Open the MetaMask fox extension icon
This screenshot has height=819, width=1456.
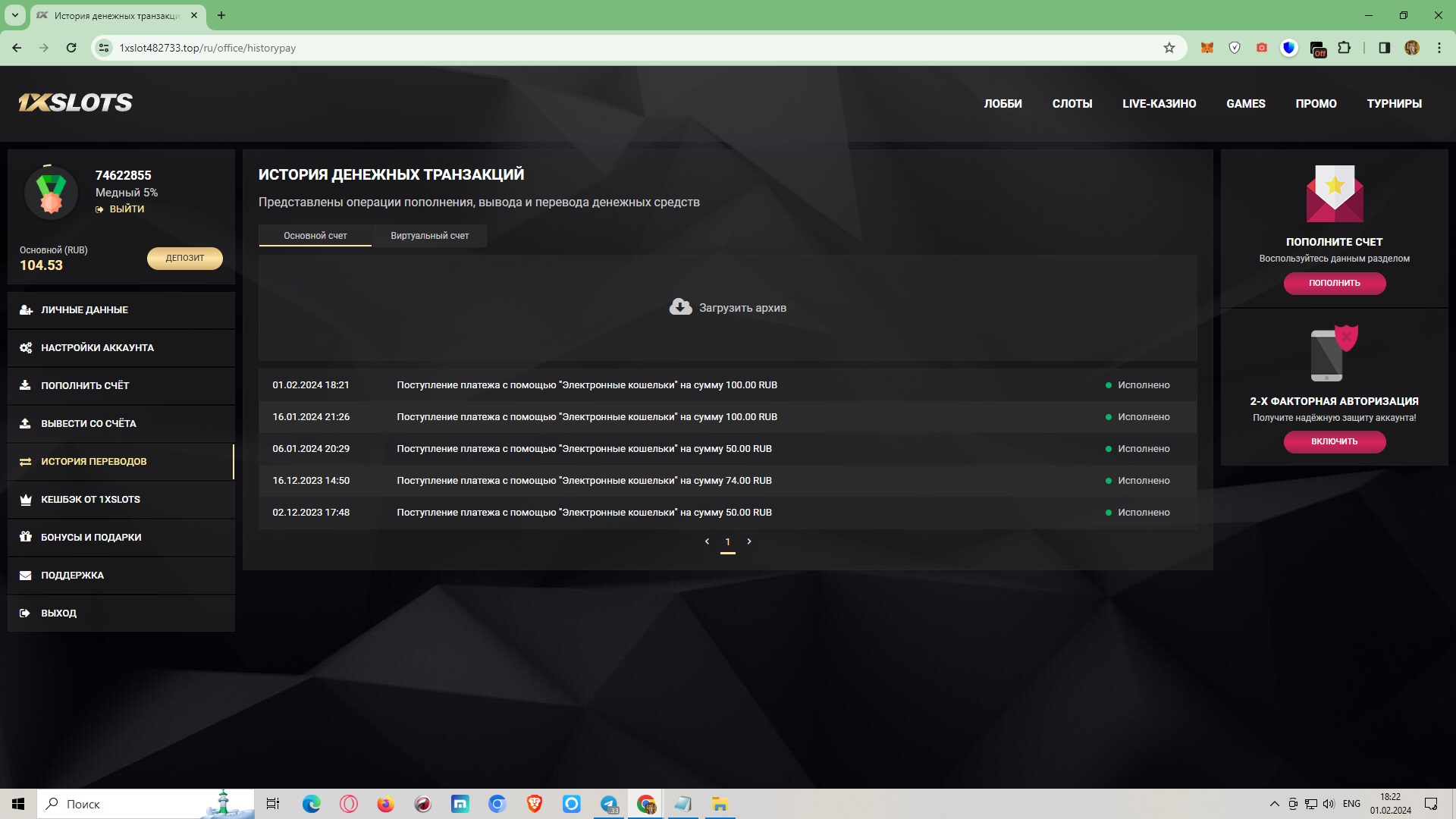[1207, 48]
